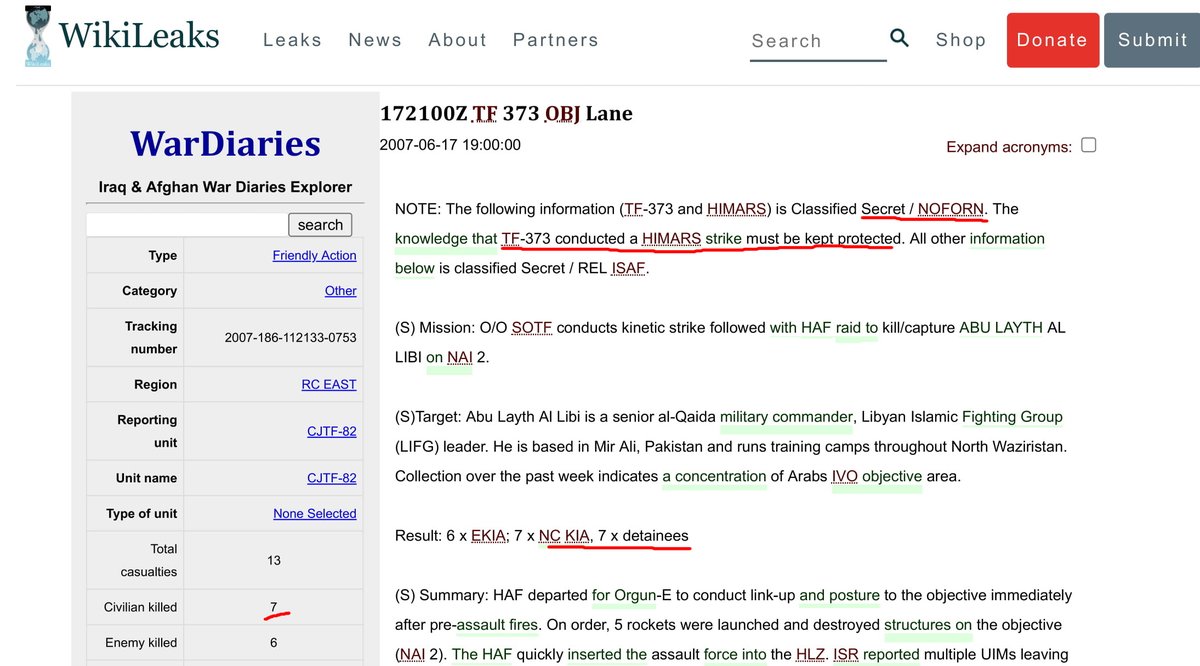Open the Shop link
Viewport: 1200px width, 666px height.
coord(961,40)
